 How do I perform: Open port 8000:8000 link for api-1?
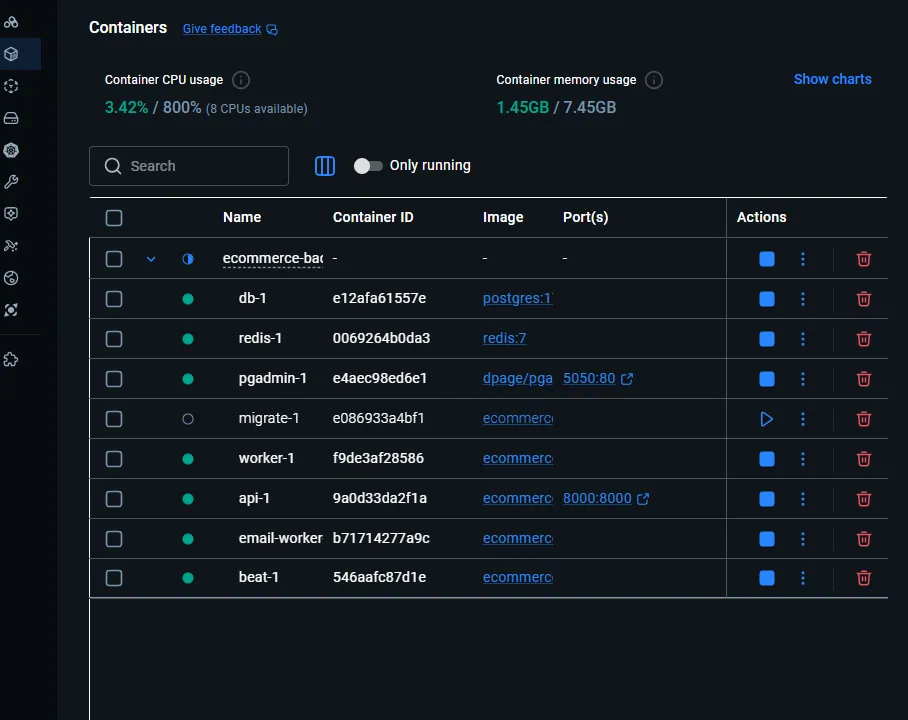(x=606, y=498)
